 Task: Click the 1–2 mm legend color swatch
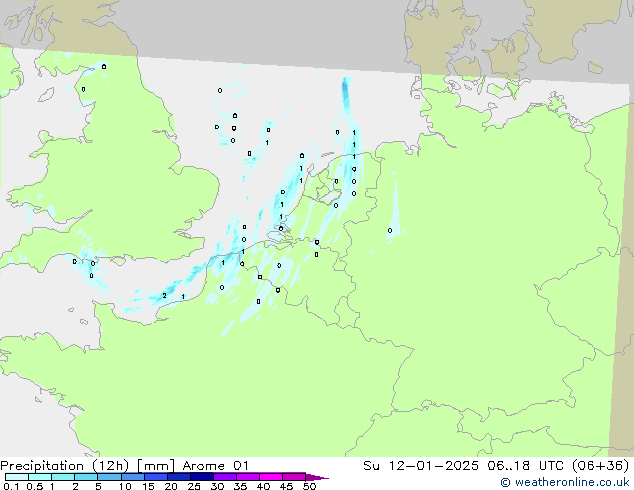point(63,477)
